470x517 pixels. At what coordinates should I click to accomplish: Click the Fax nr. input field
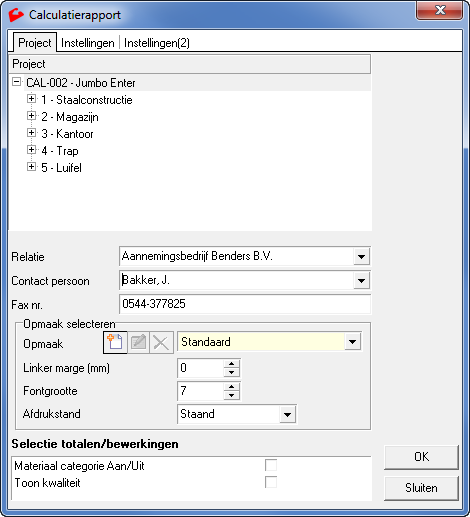[245, 304]
